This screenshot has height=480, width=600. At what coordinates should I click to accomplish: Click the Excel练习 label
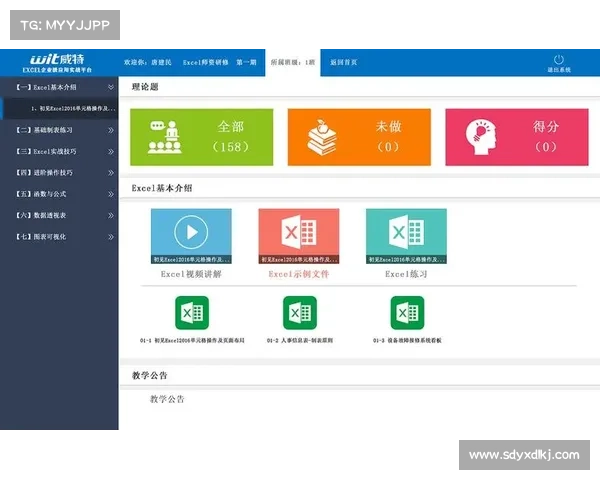click(x=406, y=274)
